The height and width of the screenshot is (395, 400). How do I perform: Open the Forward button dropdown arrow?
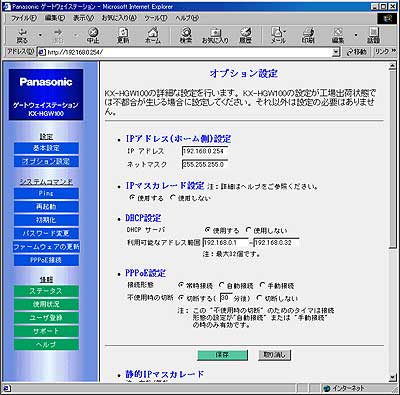click(76, 35)
